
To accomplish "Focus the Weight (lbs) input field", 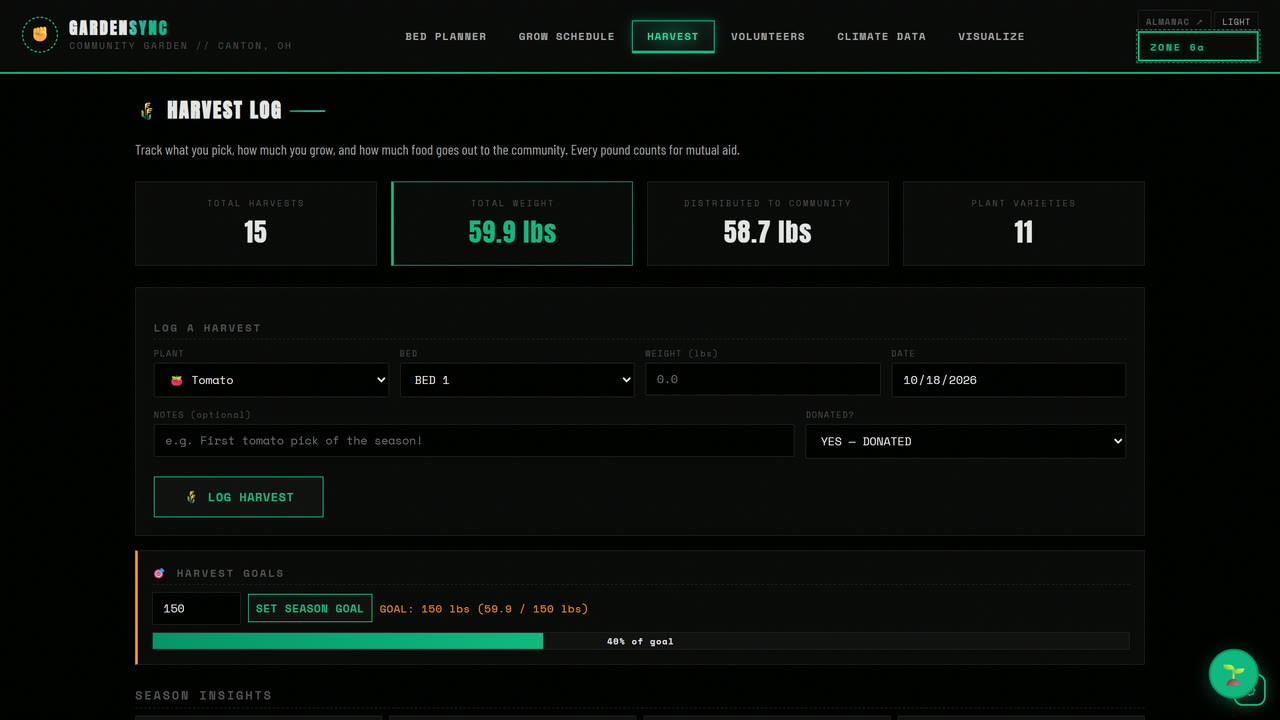I will click(x=763, y=380).
